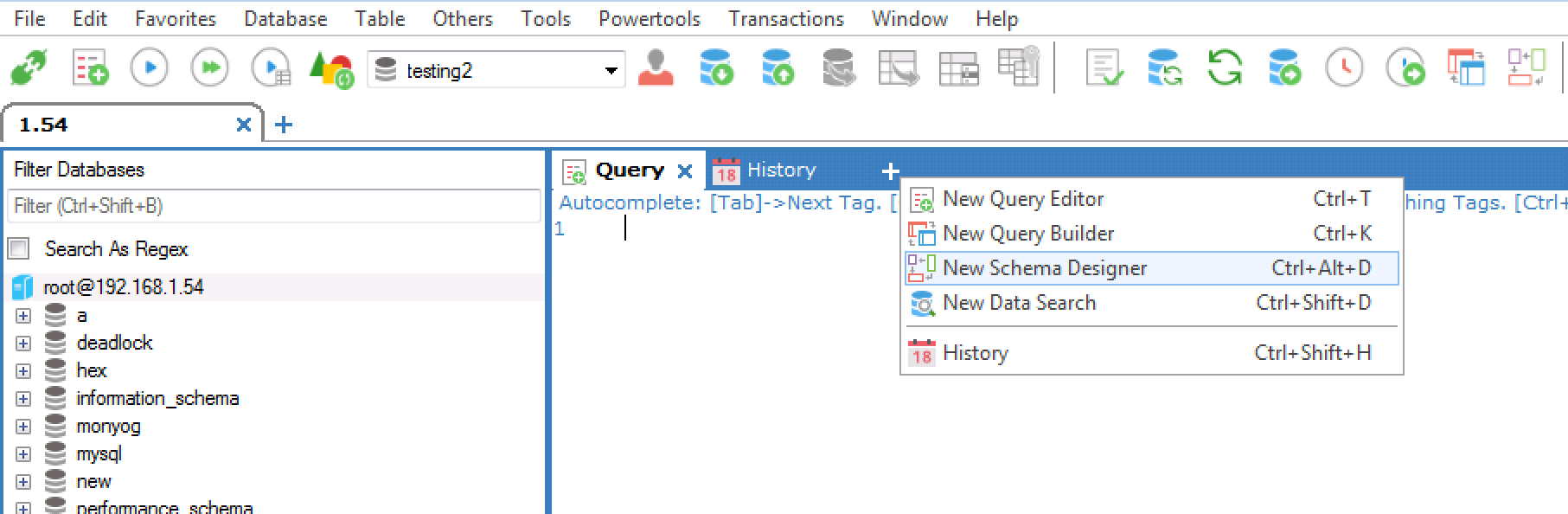Open the Tools menu
This screenshot has height=514, width=1568.
[546, 18]
